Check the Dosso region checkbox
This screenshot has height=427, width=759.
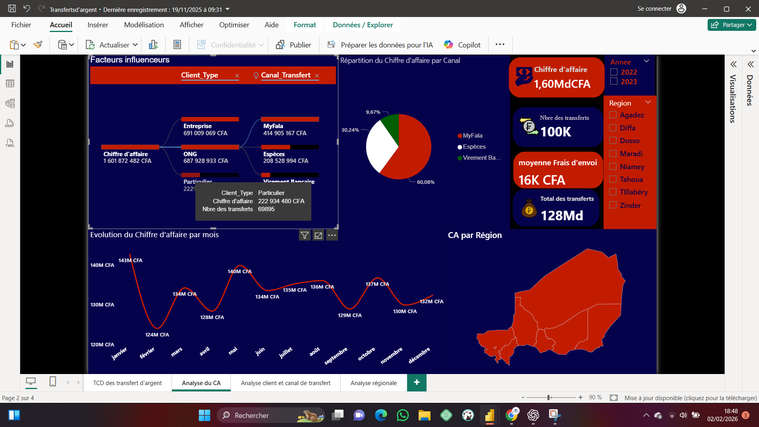tap(613, 140)
